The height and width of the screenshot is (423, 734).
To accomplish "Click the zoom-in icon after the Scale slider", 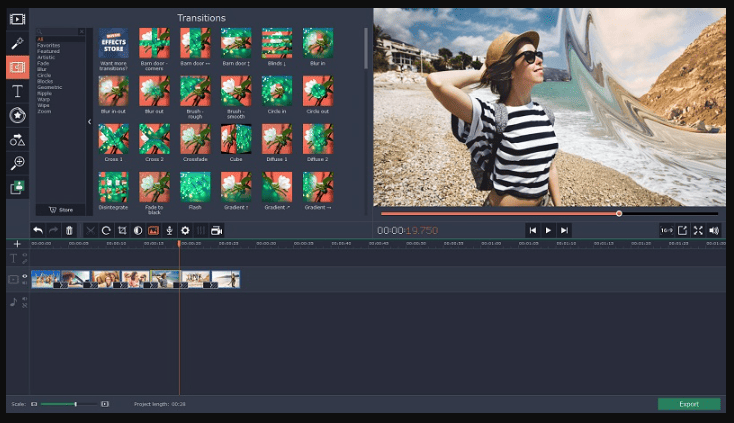I will coord(105,404).
